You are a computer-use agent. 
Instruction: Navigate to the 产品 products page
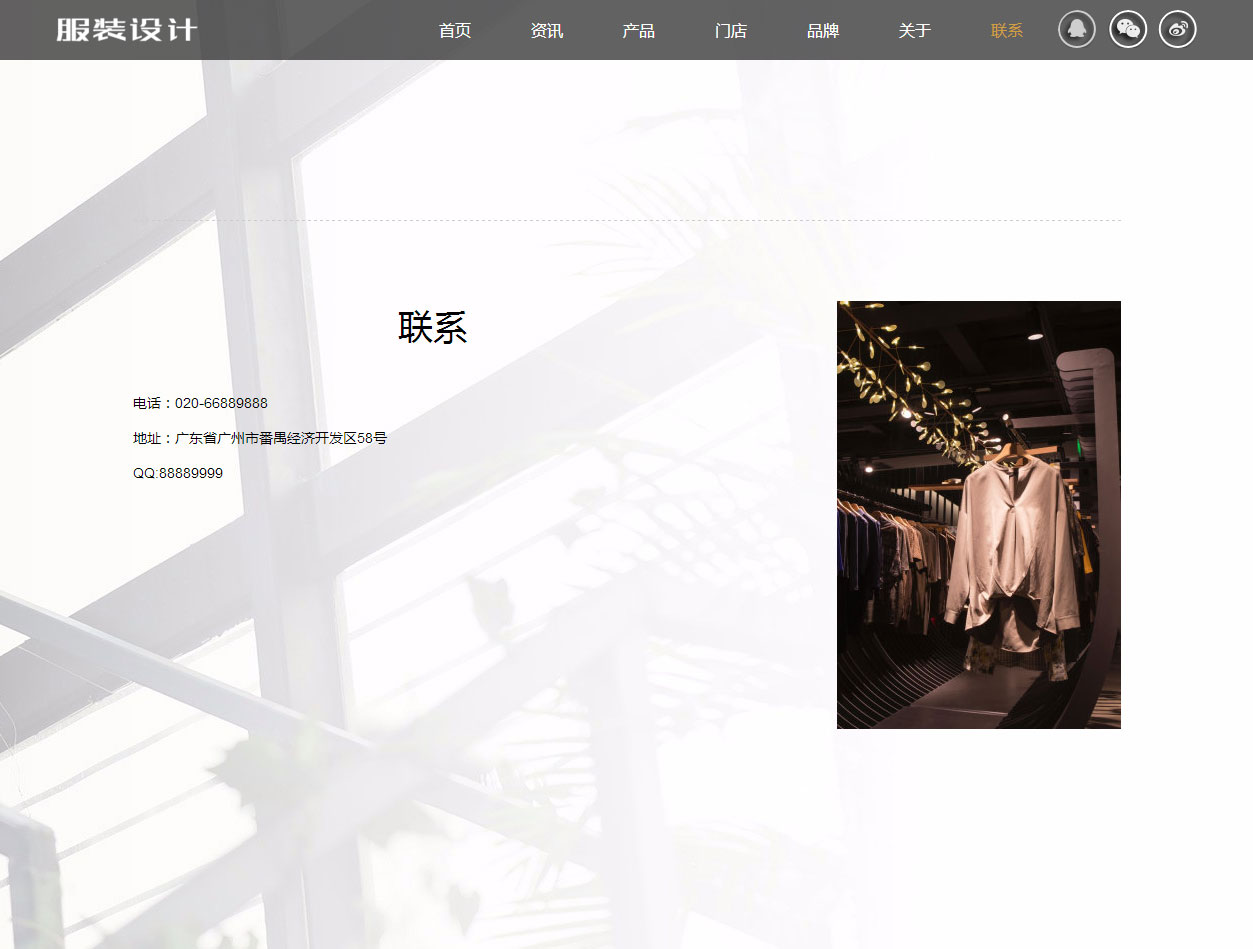pyautogui.click(x=639, y=31)
